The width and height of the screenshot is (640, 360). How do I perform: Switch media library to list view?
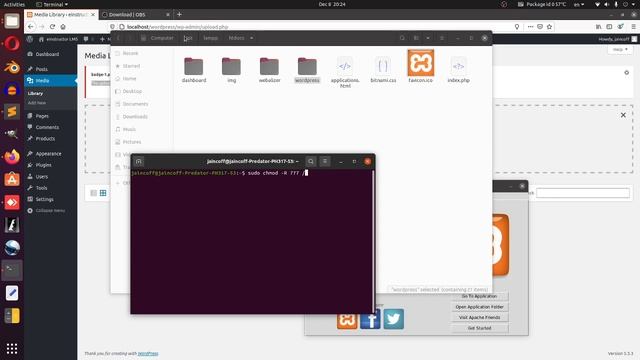pyautogui.click(x=93, y=193)
